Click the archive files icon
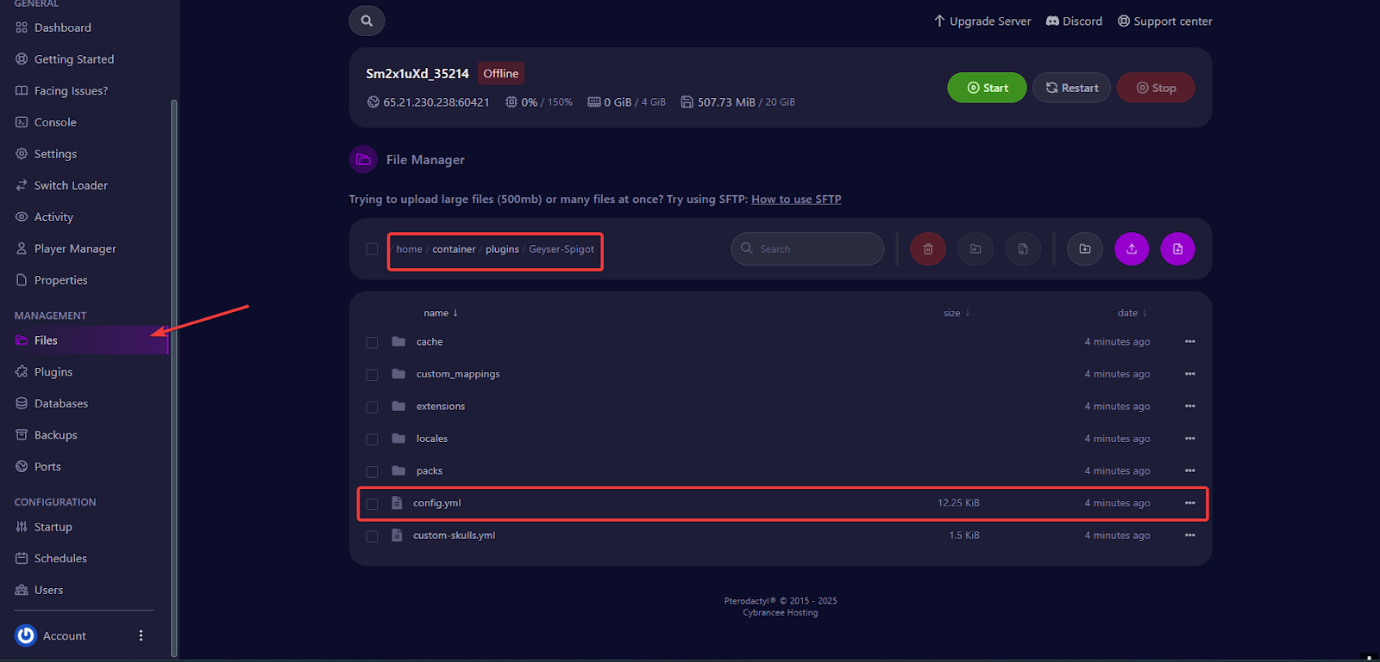The height and width of the screenshot is (662, 1380). (1022, 249)
